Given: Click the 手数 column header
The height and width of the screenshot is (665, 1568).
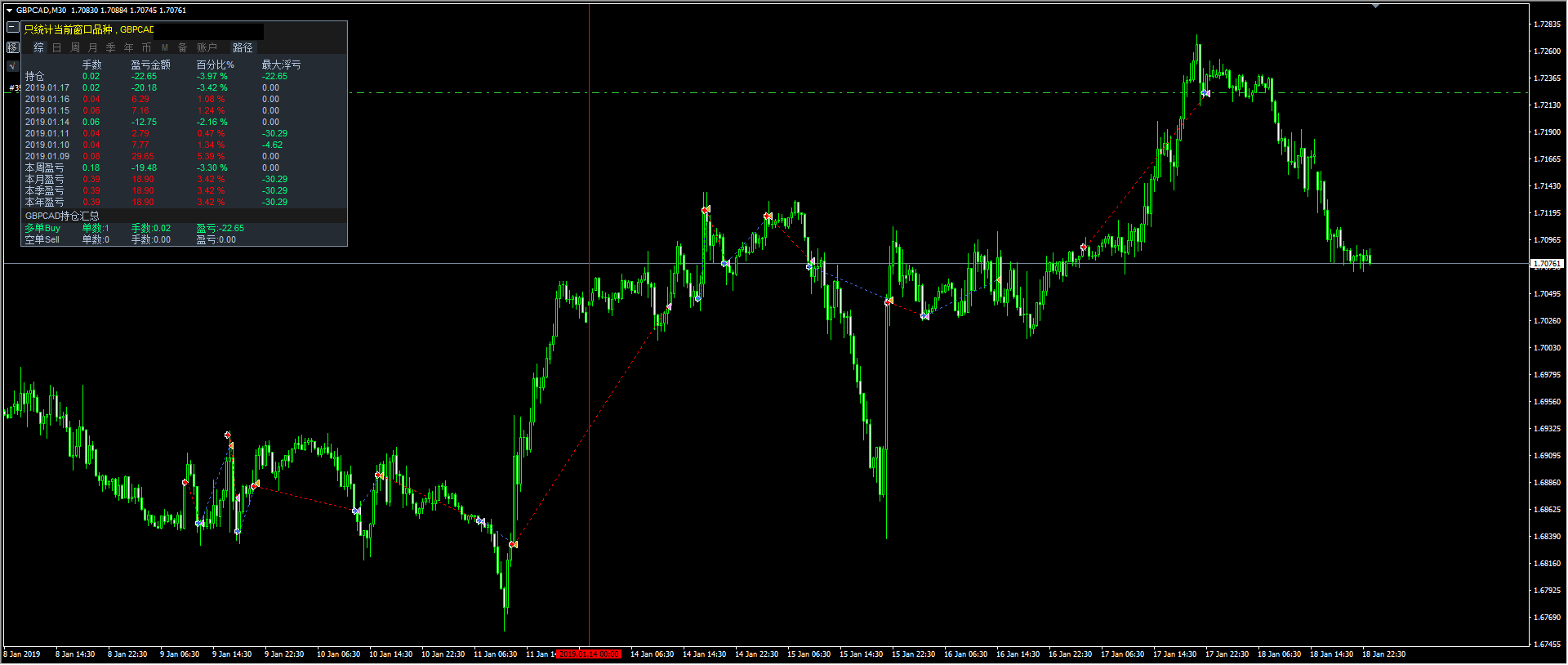Looking at the screenshot, I should (92, 65).
